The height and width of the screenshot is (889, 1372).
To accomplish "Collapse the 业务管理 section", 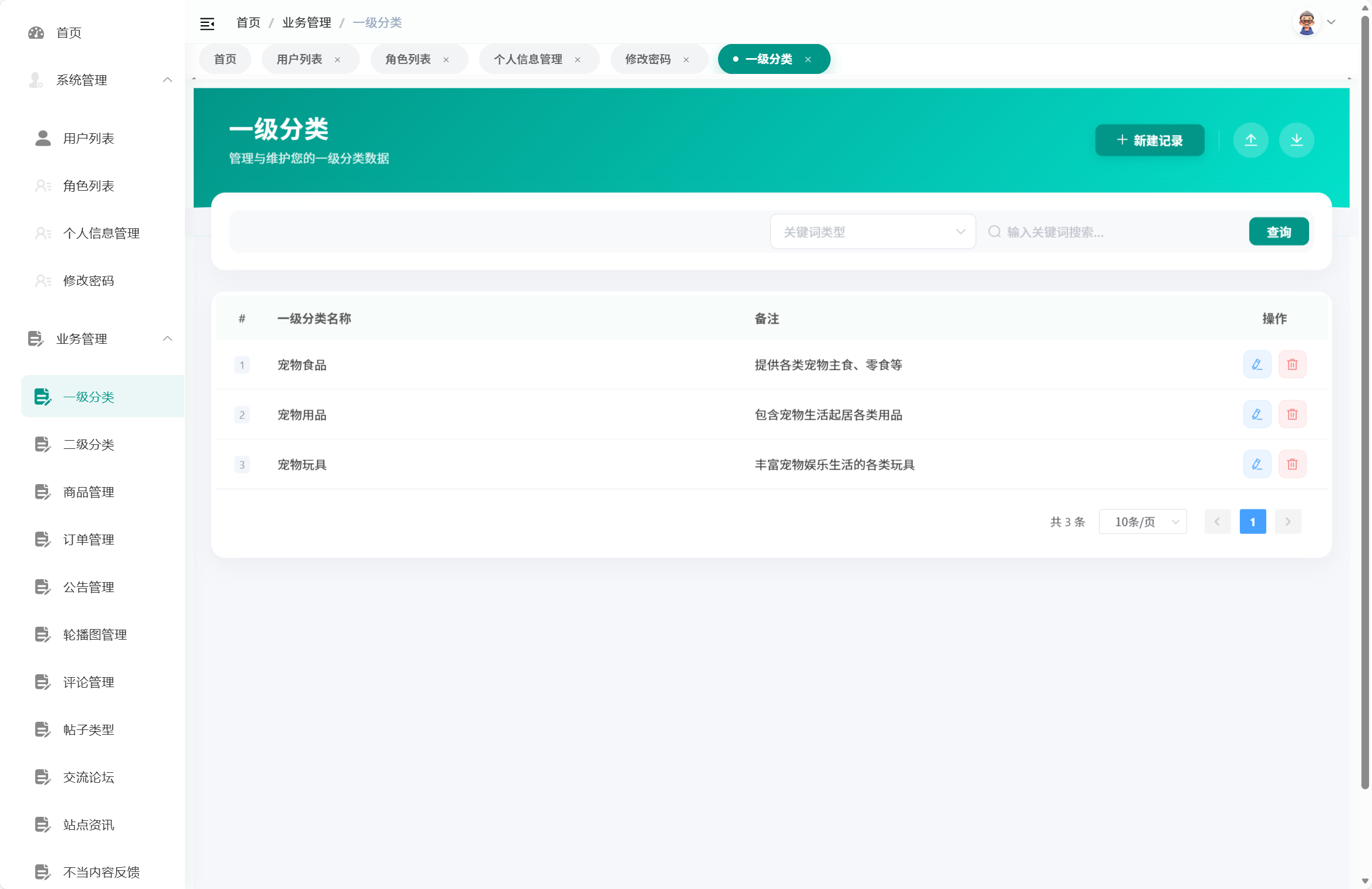I will point(167,339).
